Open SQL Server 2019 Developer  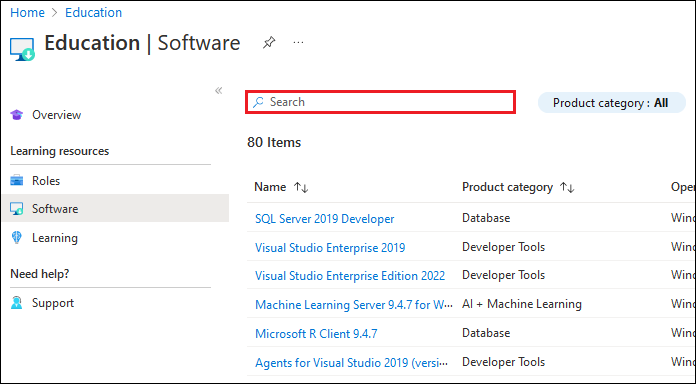tap(324, 219)
